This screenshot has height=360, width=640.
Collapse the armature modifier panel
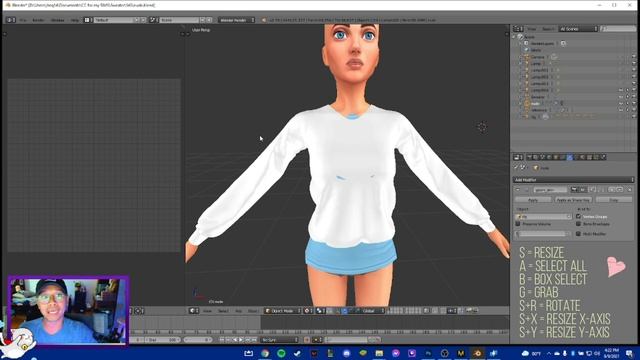(518, 190)
